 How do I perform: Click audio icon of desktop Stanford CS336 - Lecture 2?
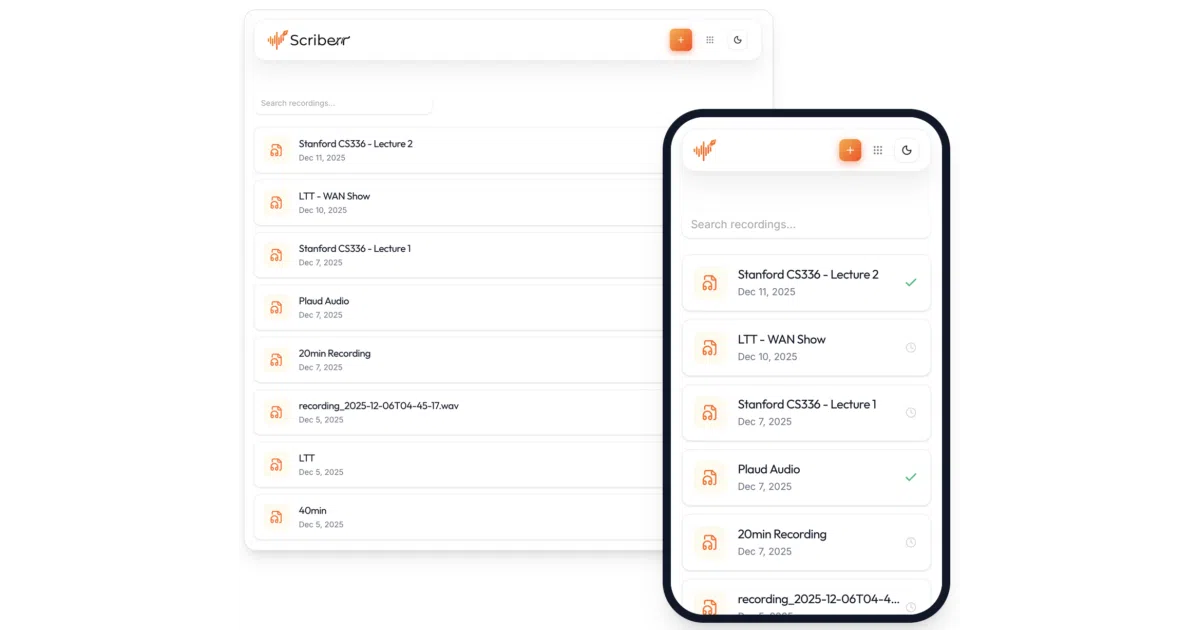tap(276, 150)
